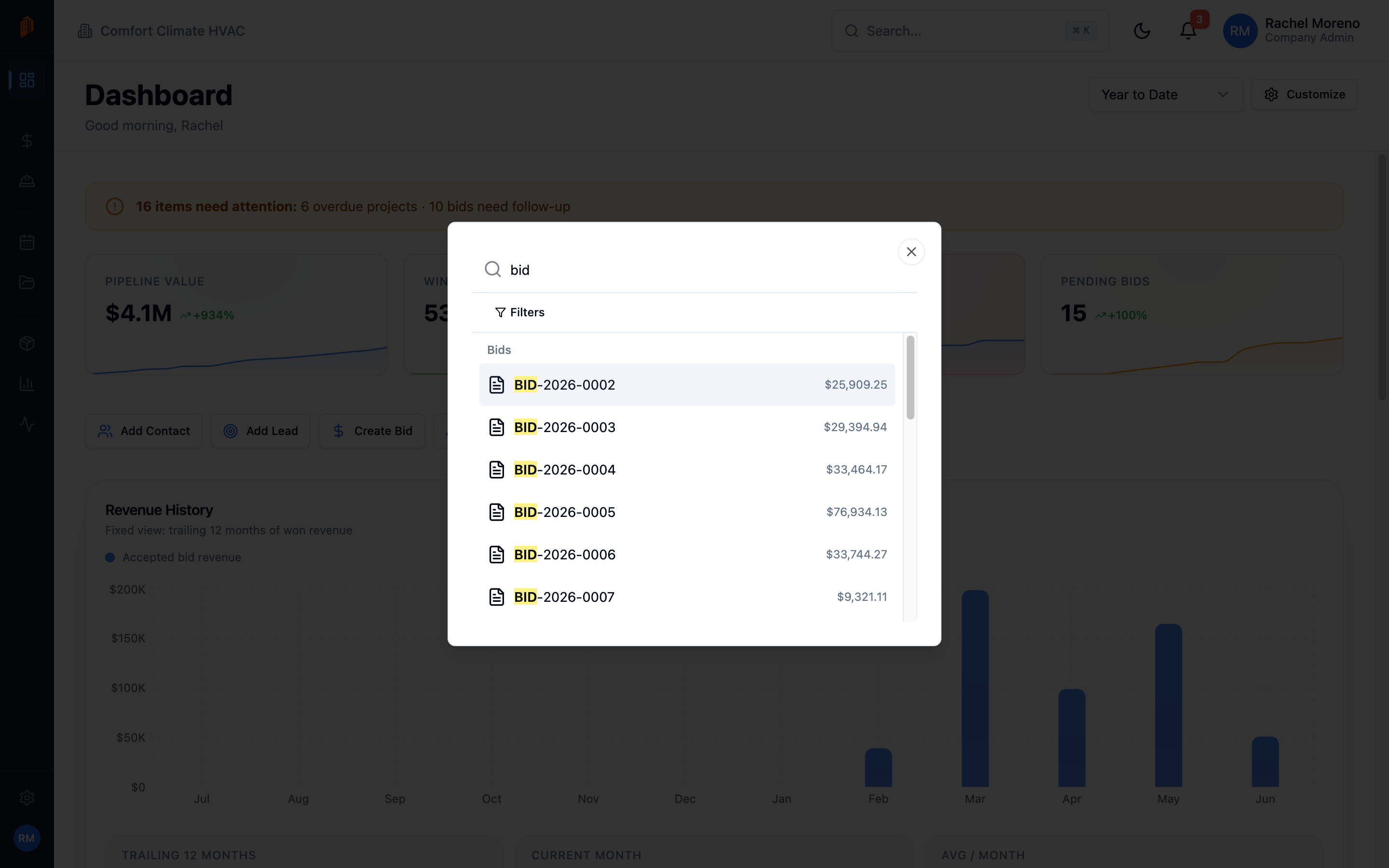Click the top bar Search field
Viewport: 1389px width, 868px height.
click(970, 31)
